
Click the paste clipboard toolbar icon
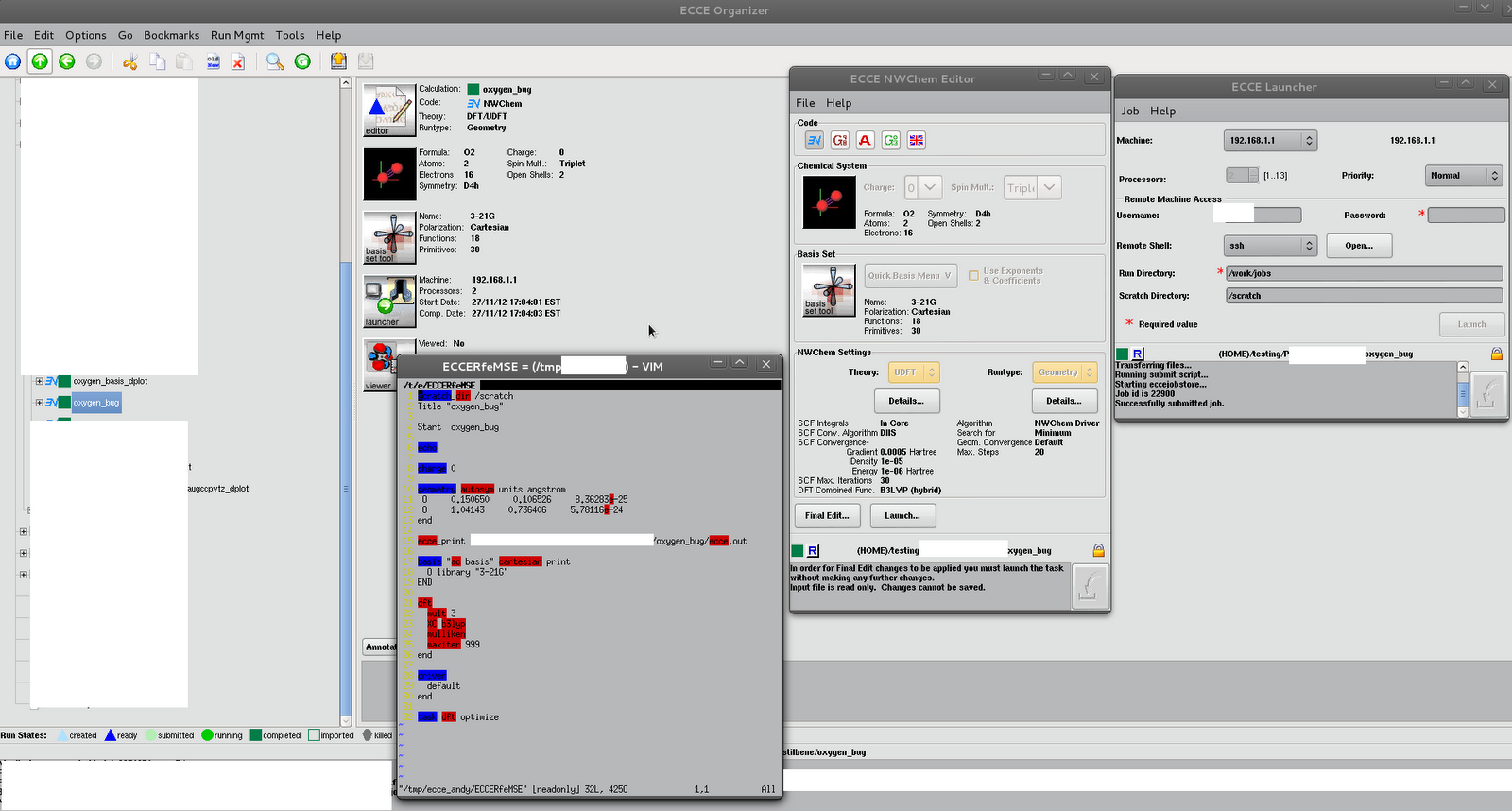(x=185, y=61)
